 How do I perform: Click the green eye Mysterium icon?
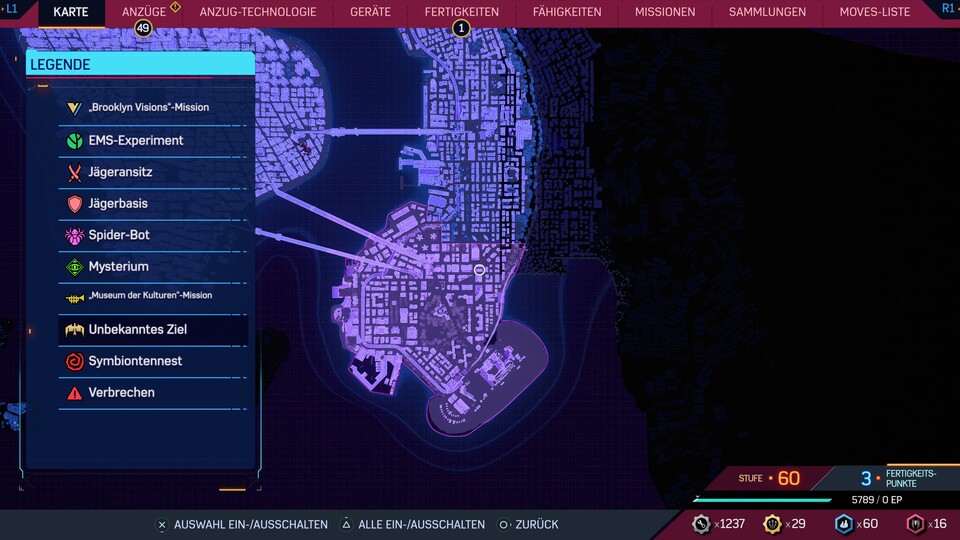point(74,267)
